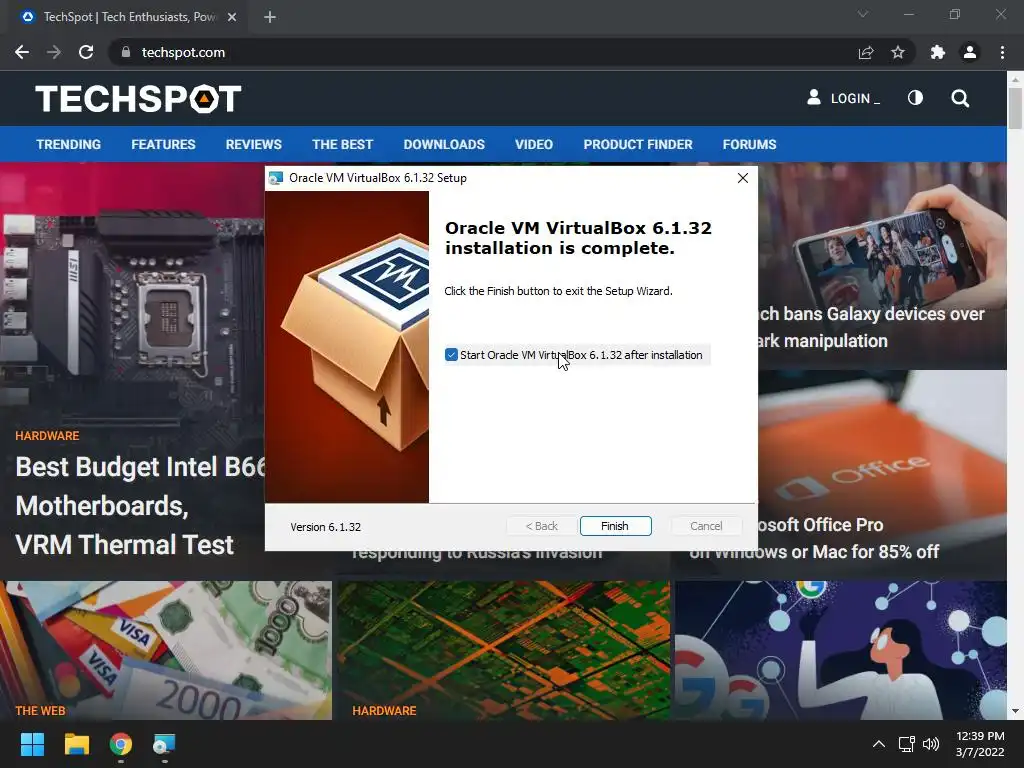
Task: Click the scrollbar down arrow
Action: pyautogui.click(x=1015, y=711)
